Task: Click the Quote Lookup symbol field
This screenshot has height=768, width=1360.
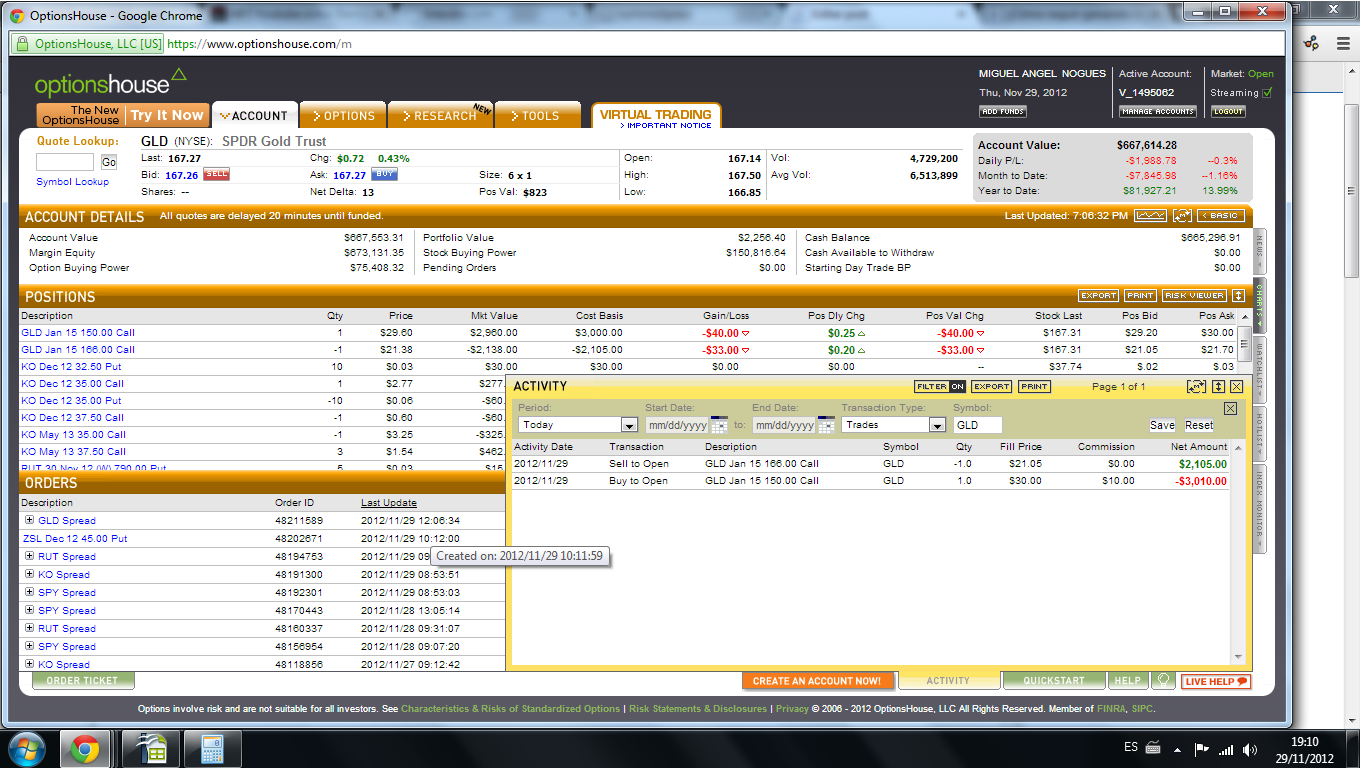Action: coord(65,162)
